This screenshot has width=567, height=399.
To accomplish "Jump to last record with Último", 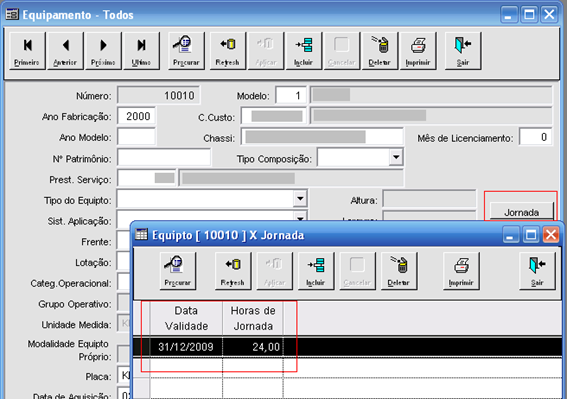I will click(x=141, y=51).
